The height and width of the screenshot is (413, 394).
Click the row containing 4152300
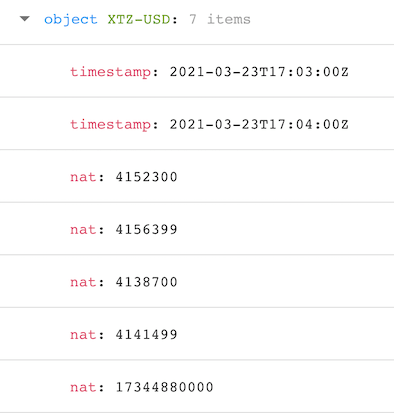tap(197, 176)
